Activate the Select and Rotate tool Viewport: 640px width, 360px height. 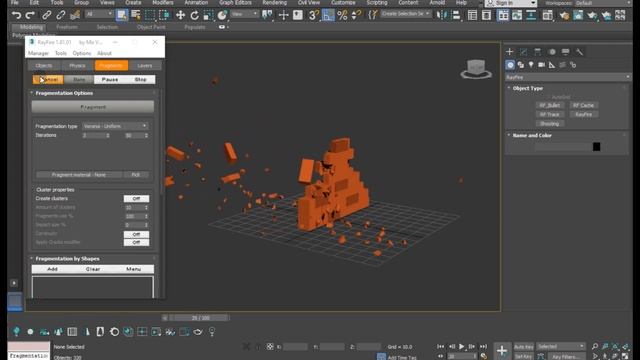click(194, 16)
